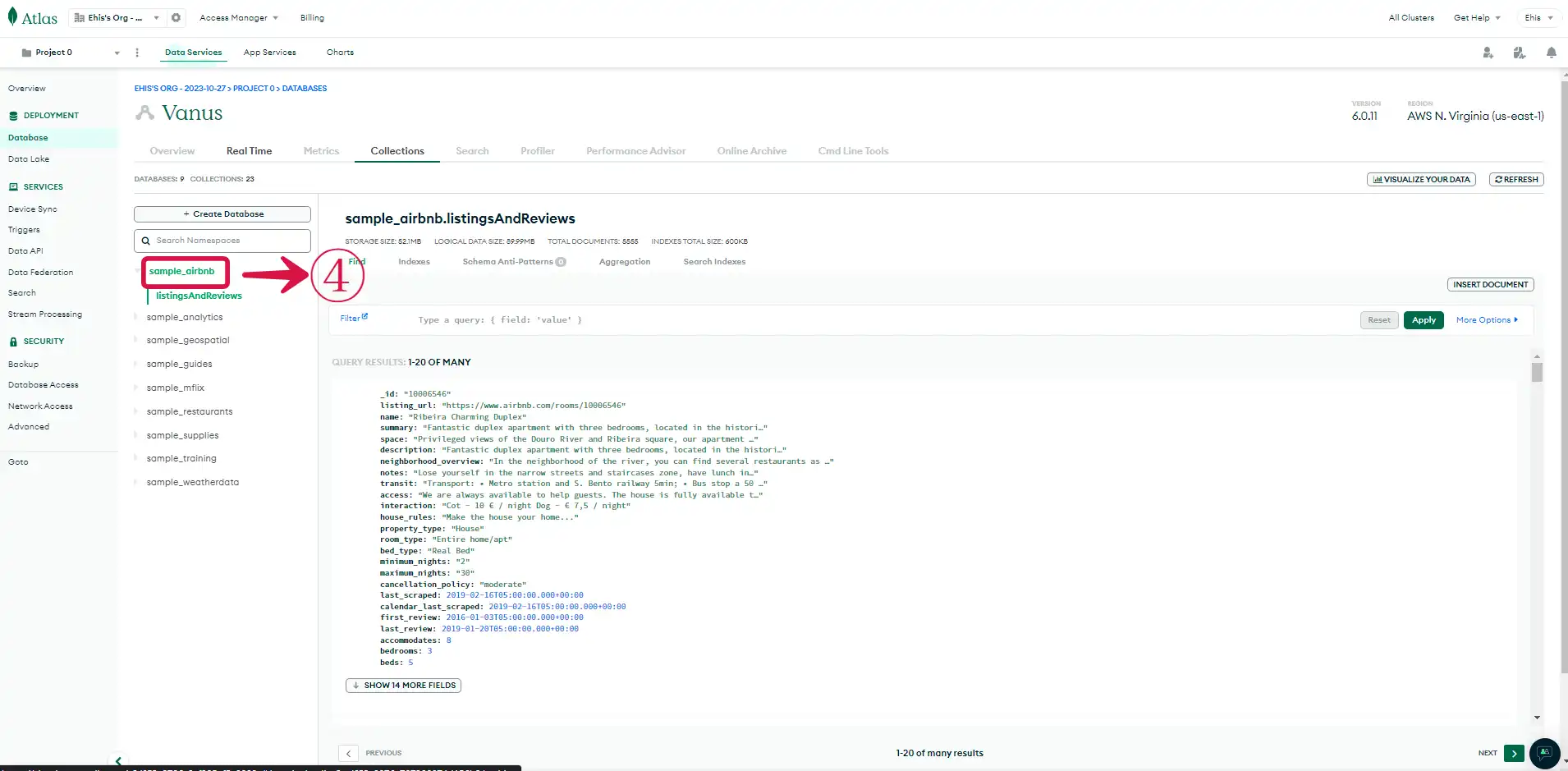The image size is (1568, 771).
Task: Open the Ehis user menu
Action: point(1538,17)
